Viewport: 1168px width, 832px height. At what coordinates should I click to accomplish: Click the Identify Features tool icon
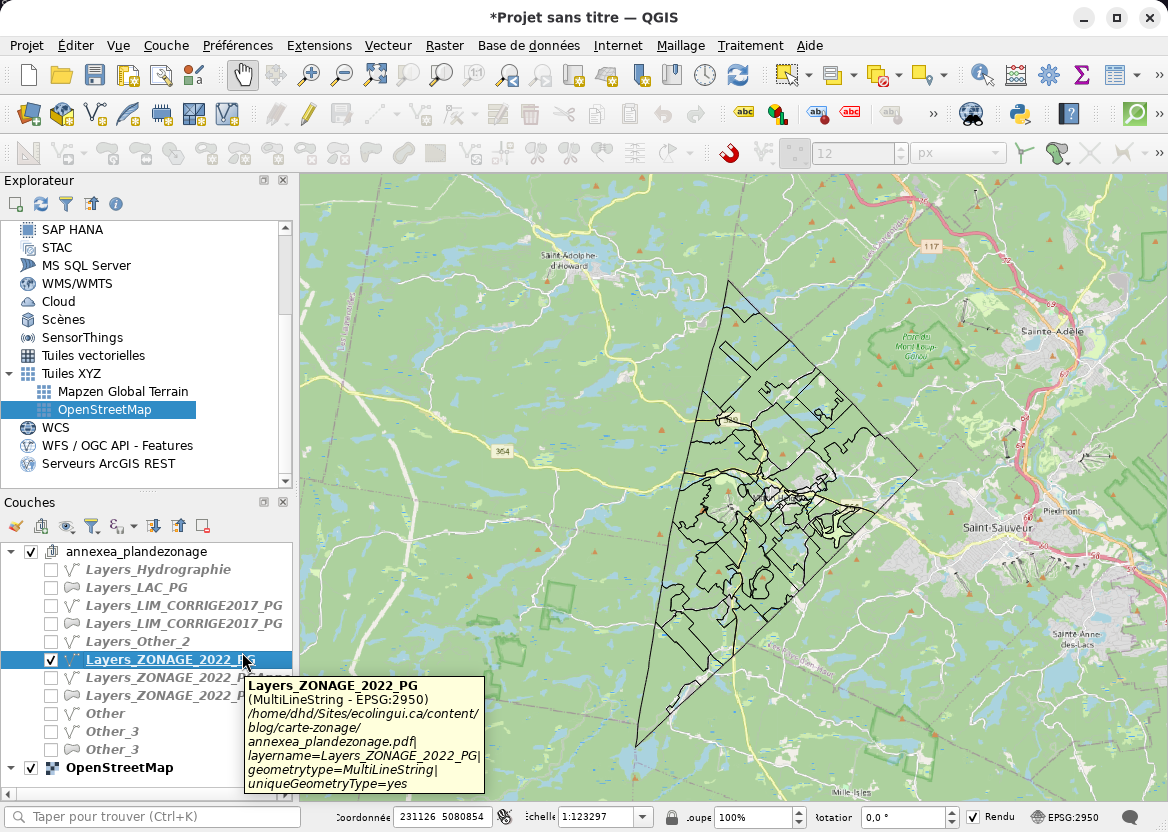click(x=982, y=75)
